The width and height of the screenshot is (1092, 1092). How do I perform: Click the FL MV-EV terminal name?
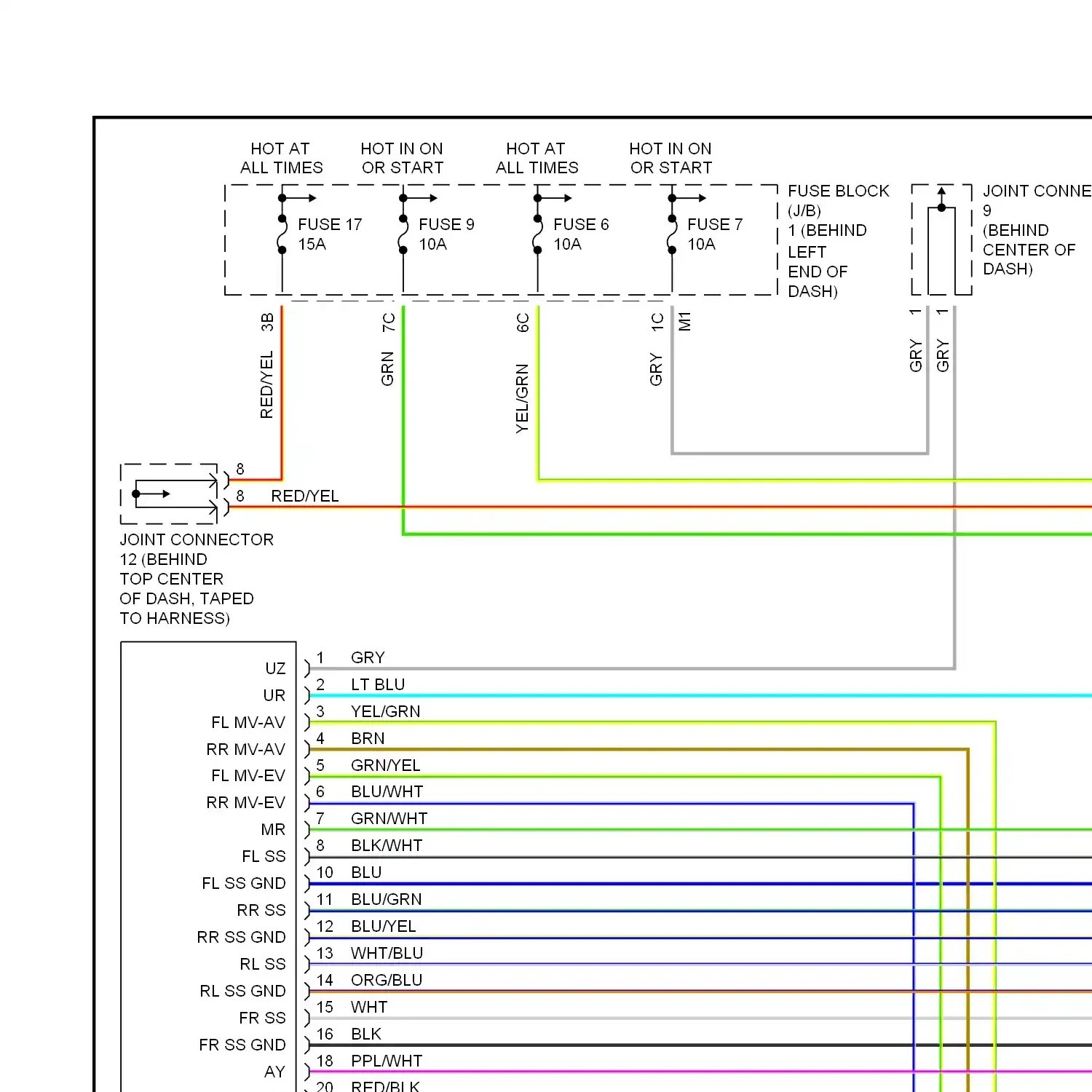click(248, 775)
